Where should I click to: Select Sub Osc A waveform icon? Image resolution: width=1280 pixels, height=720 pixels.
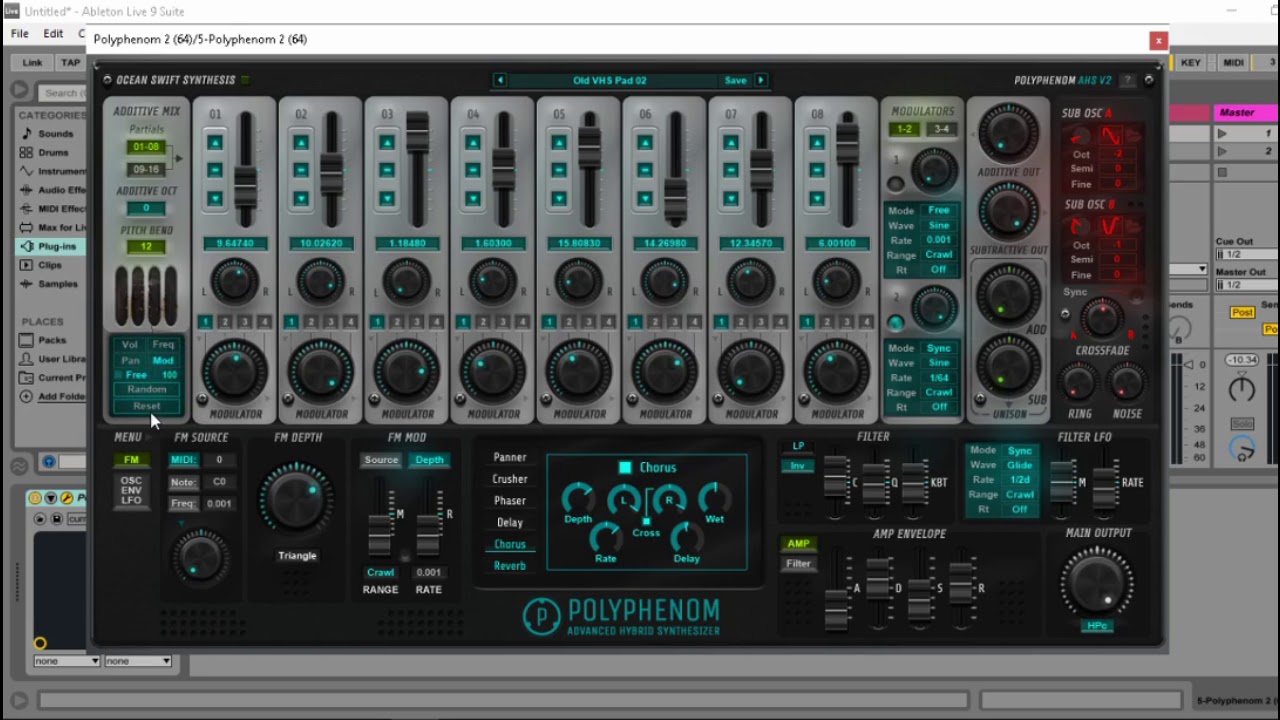[1110, 136]
